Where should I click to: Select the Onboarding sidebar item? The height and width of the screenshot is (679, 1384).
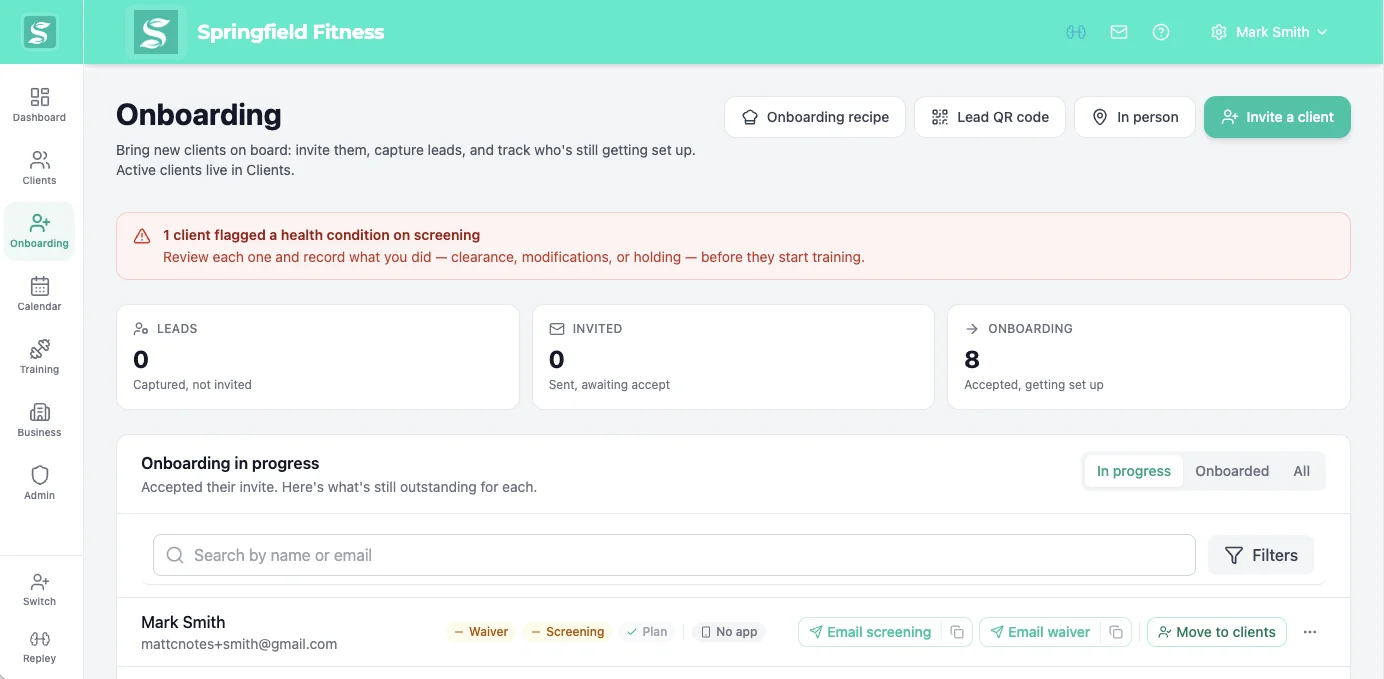(39, 231)
